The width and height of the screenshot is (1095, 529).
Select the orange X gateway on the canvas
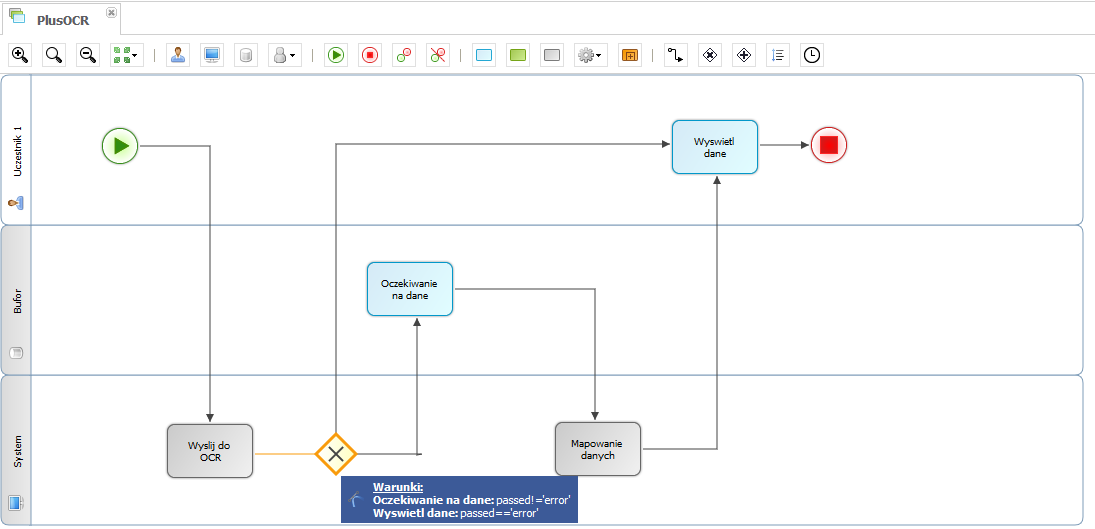click(336, 454)
